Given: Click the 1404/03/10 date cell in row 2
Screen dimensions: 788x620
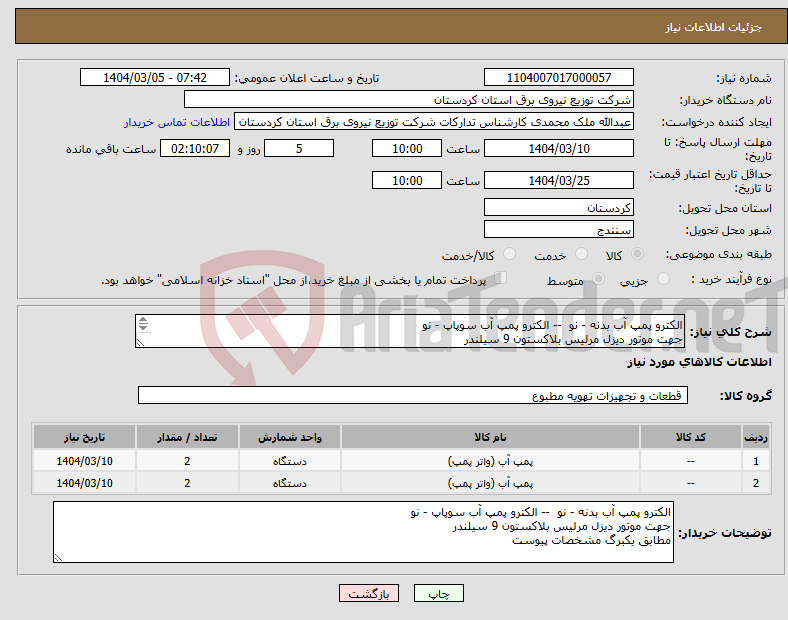Looking at the screenshot, I should tap(84, 483).
